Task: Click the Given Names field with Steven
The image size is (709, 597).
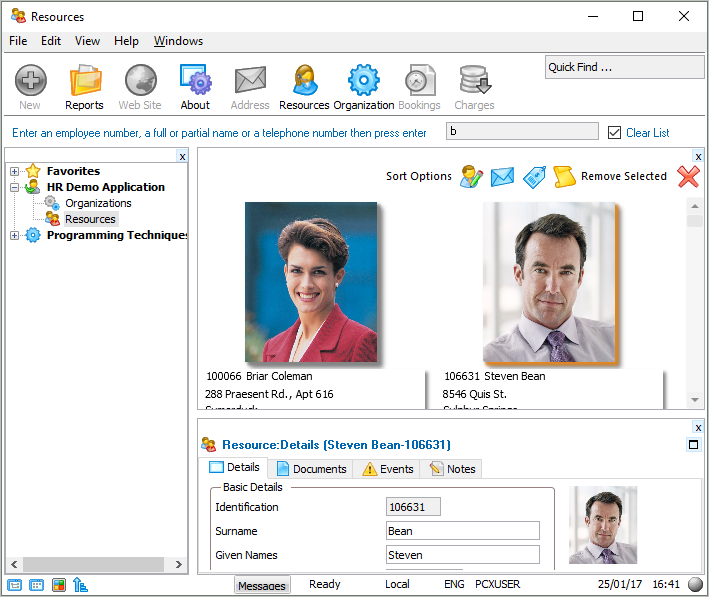Action: click(x=463, y=554)
